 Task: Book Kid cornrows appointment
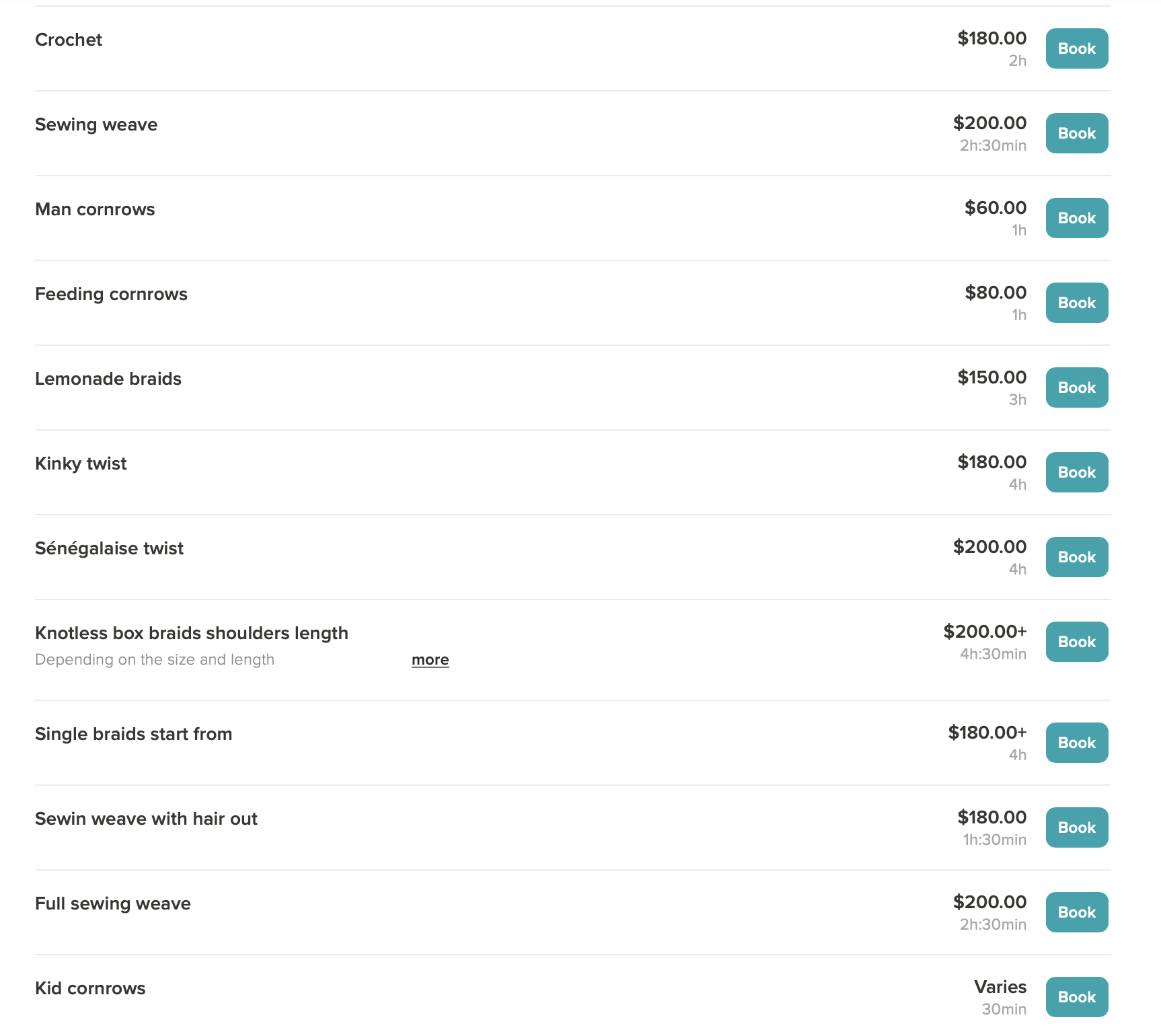tap(1077, 997)
